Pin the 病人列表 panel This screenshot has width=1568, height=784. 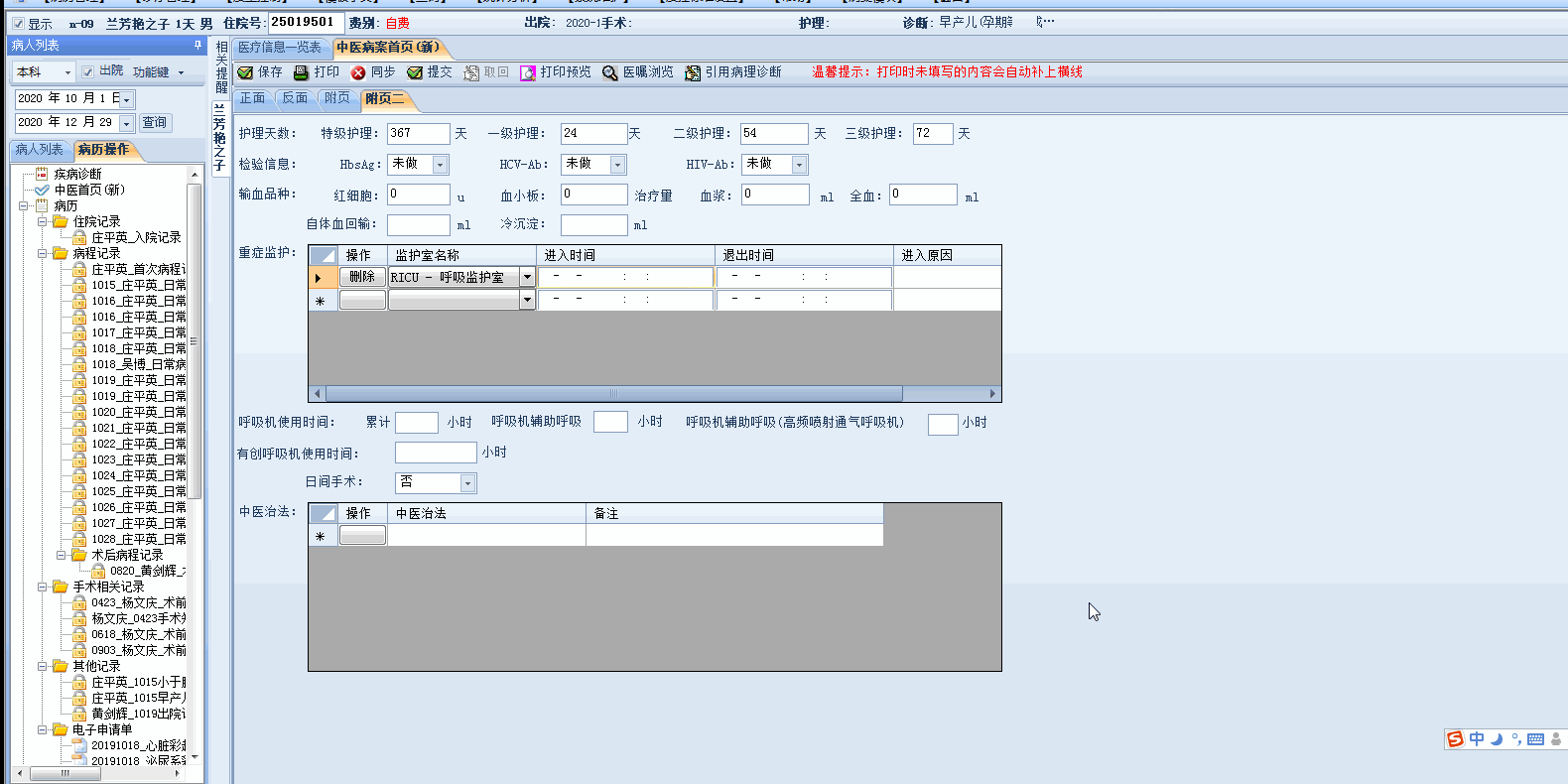(197, 45)
